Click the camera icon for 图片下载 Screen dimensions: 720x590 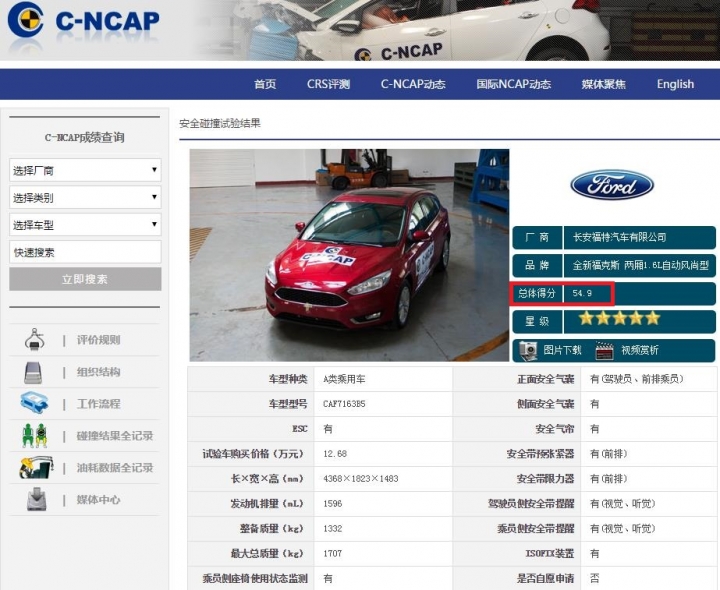click(x=528, y=350)
